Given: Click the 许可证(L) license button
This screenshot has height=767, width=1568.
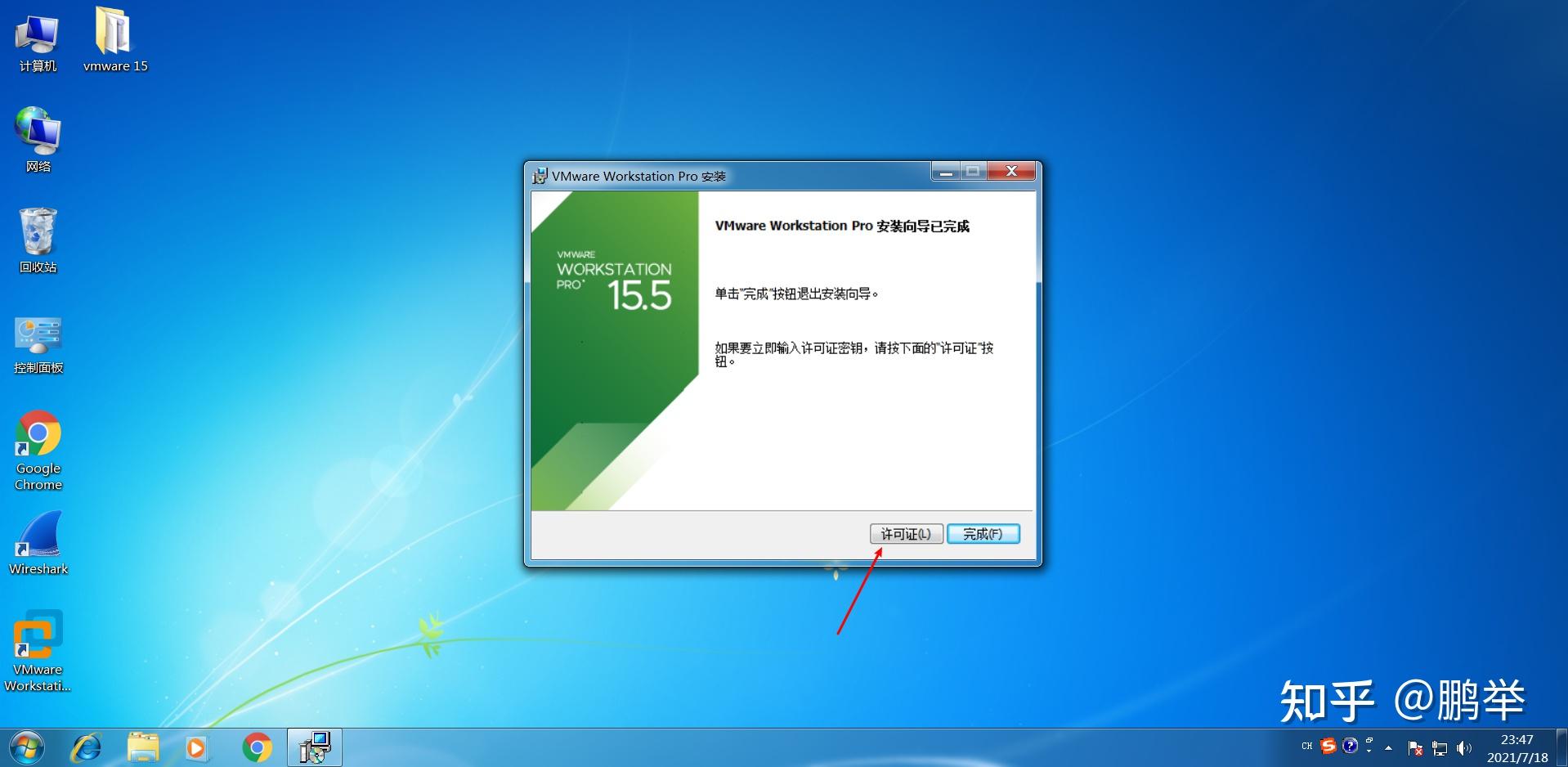Looking at the screenshot, I should [x=906, y=534].
